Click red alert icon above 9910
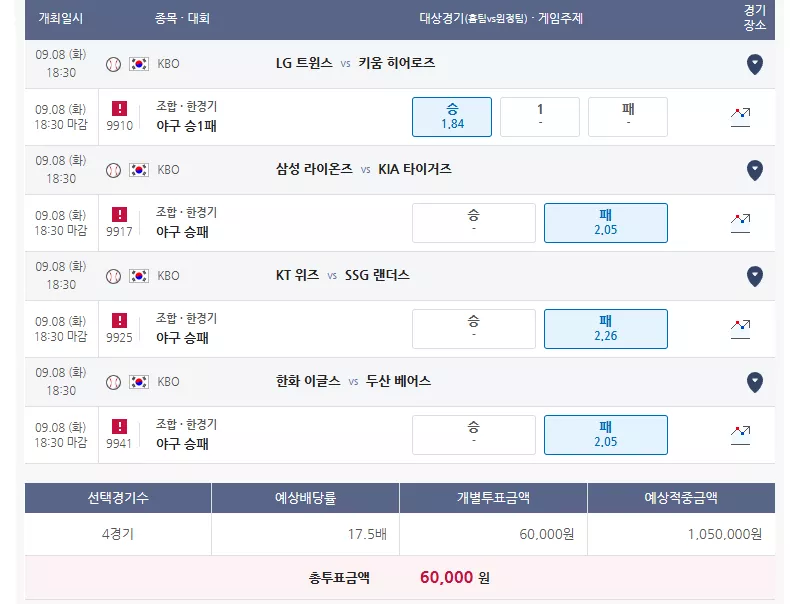790x604 pixels. 119,108
